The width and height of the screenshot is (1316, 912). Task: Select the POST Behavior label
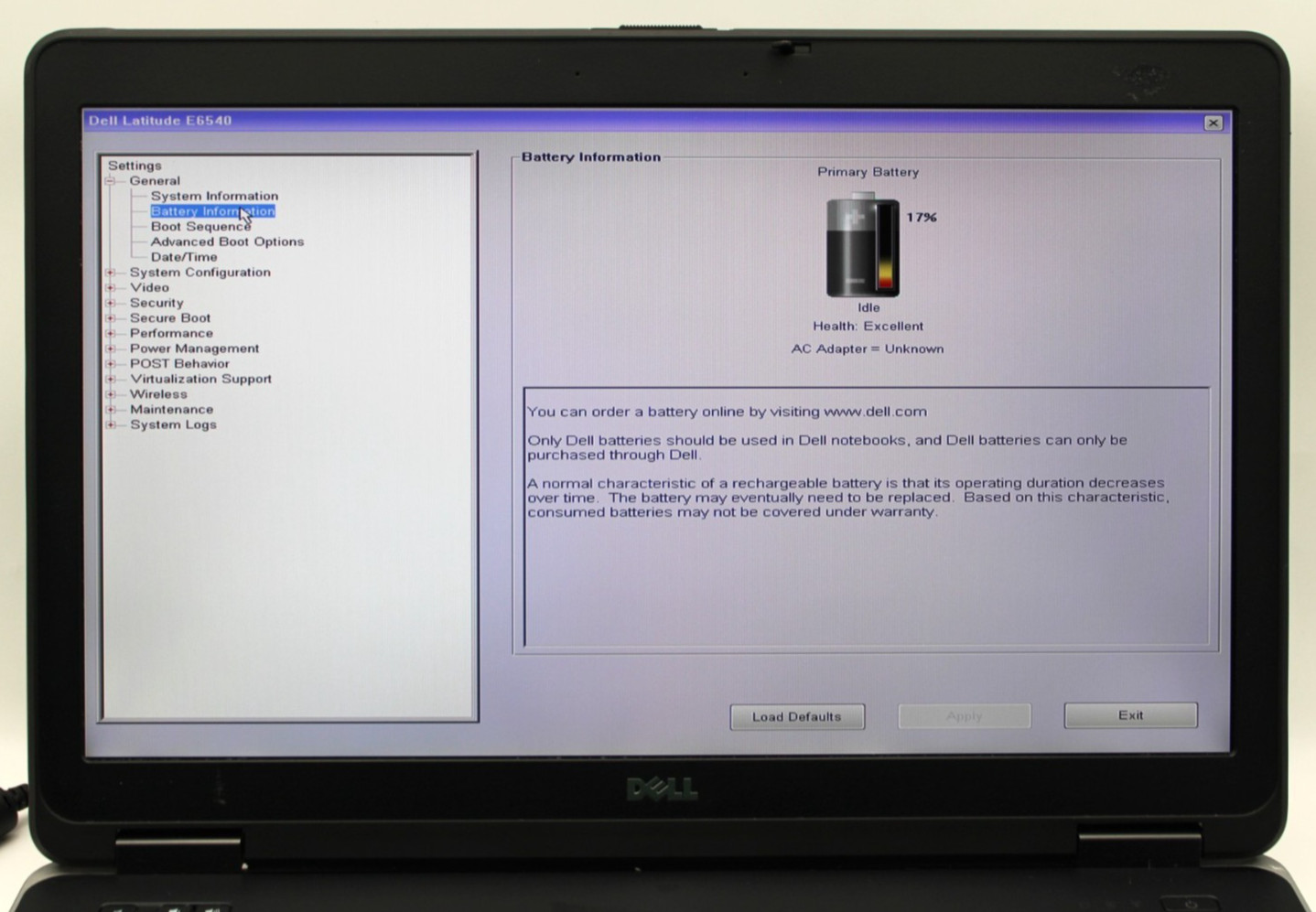click(x=179, y=364)
